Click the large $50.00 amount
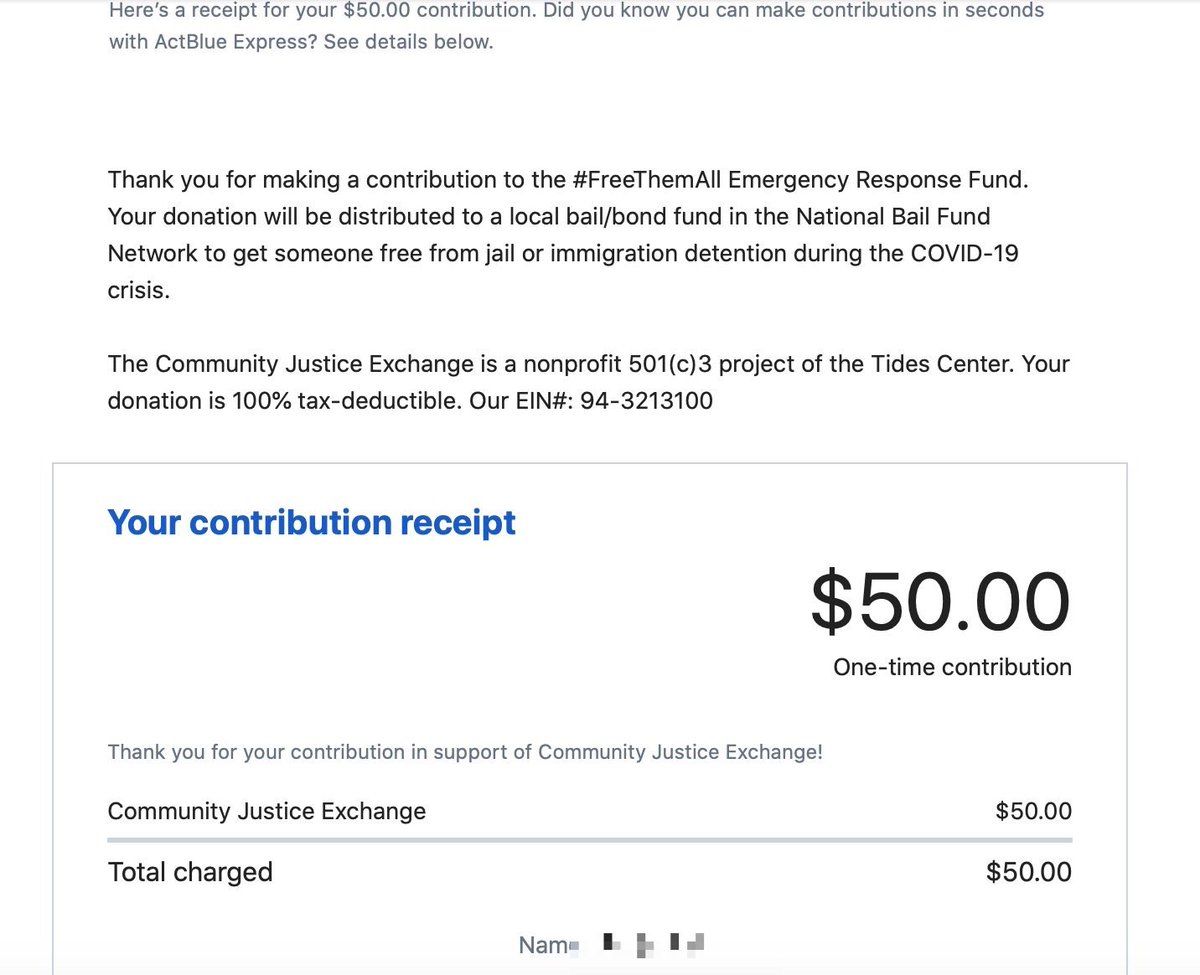Image resolution: width=1200 pixels, height=975 pixels. 939,601
